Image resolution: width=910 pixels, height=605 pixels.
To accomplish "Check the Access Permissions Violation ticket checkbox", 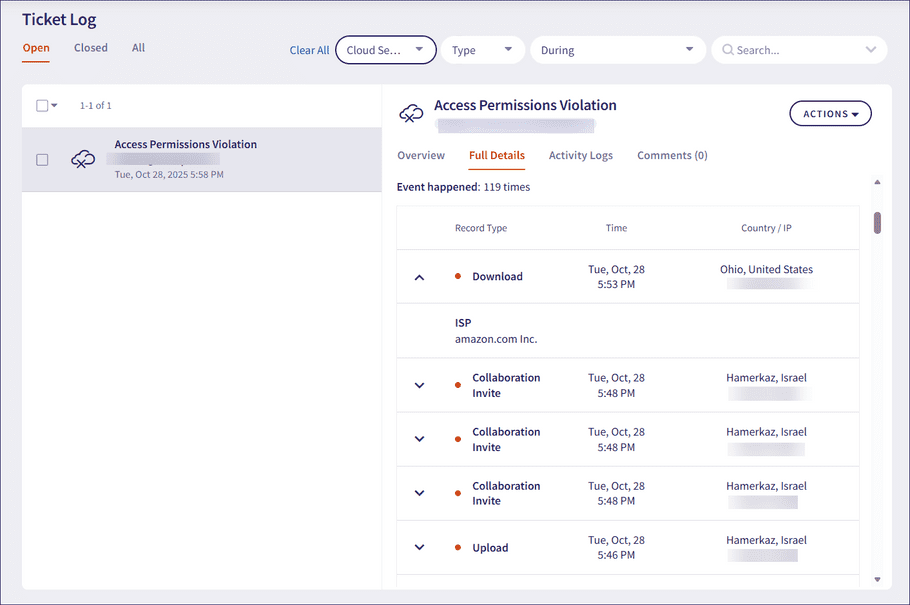I will (x=42, y=159).
